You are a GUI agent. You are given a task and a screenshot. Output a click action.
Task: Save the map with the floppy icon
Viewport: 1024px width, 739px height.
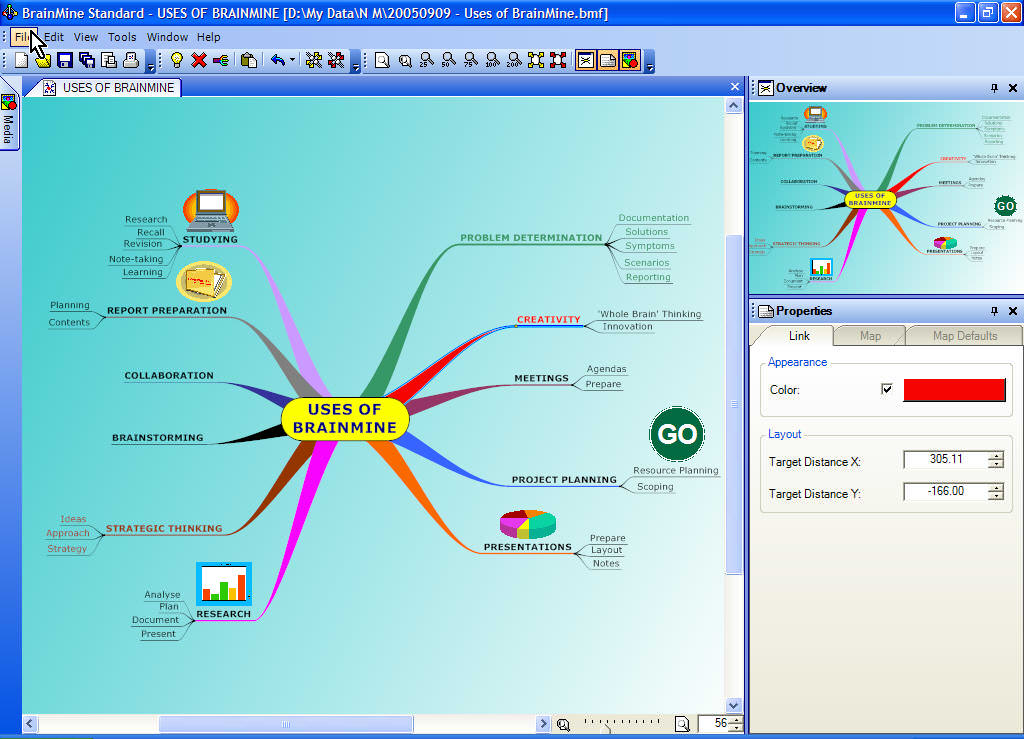click(65, 61)
